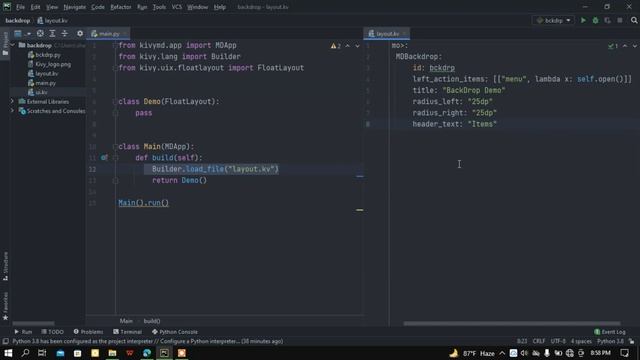Open the Problems tool window
The image size is (640, 360).
click(x=88, y=332)
